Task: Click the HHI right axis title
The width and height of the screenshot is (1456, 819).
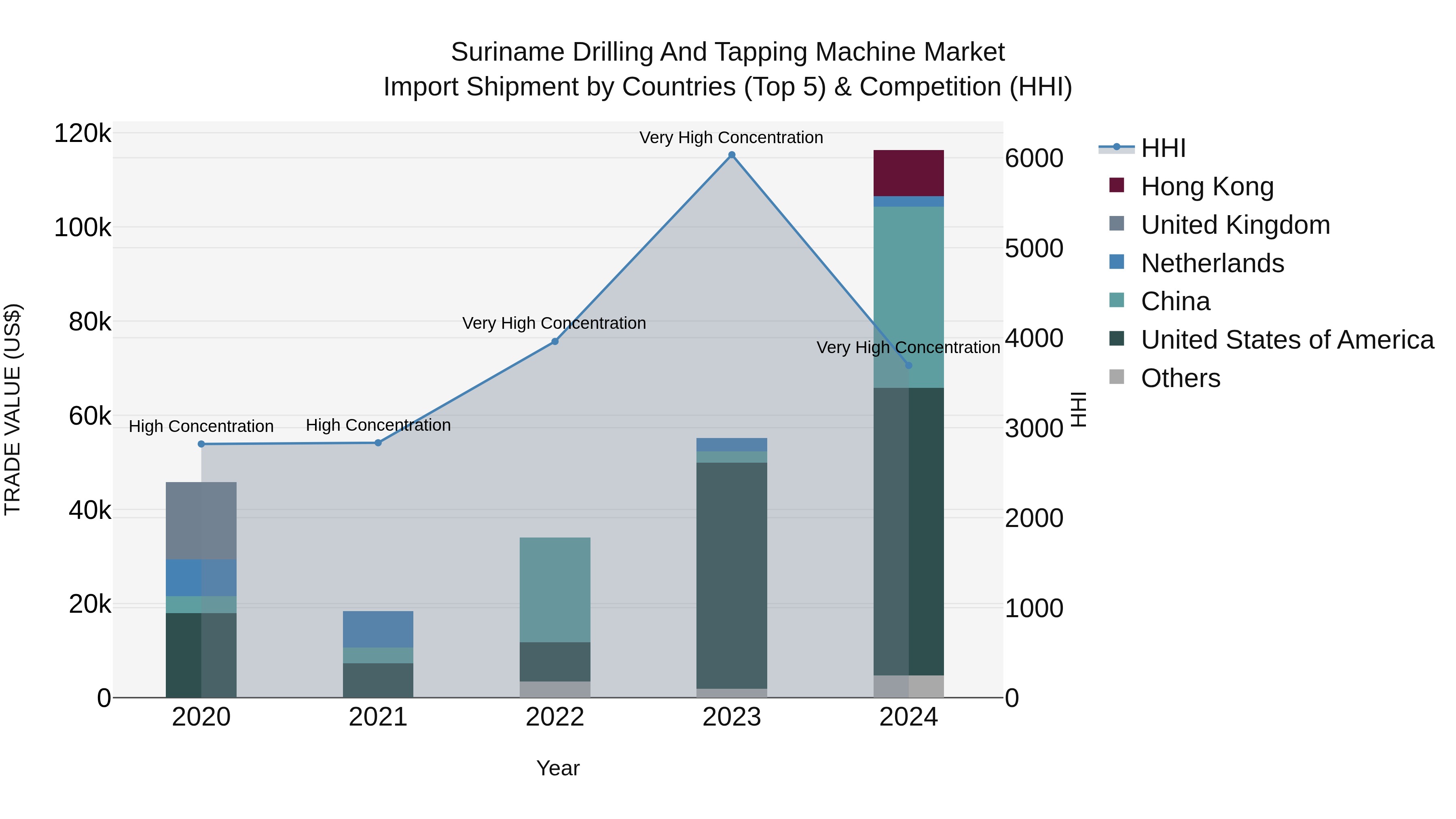Action: click(x=1079, y=409)
